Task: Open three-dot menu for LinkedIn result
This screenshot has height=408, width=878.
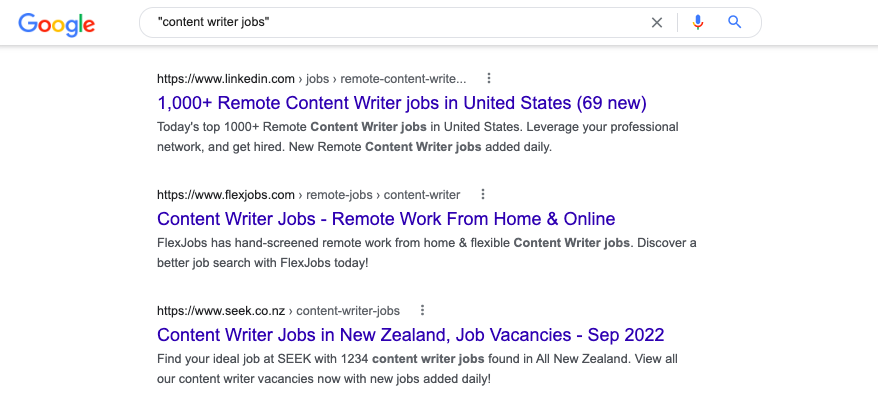Action: pyautogui.click(x=488, y=78)
